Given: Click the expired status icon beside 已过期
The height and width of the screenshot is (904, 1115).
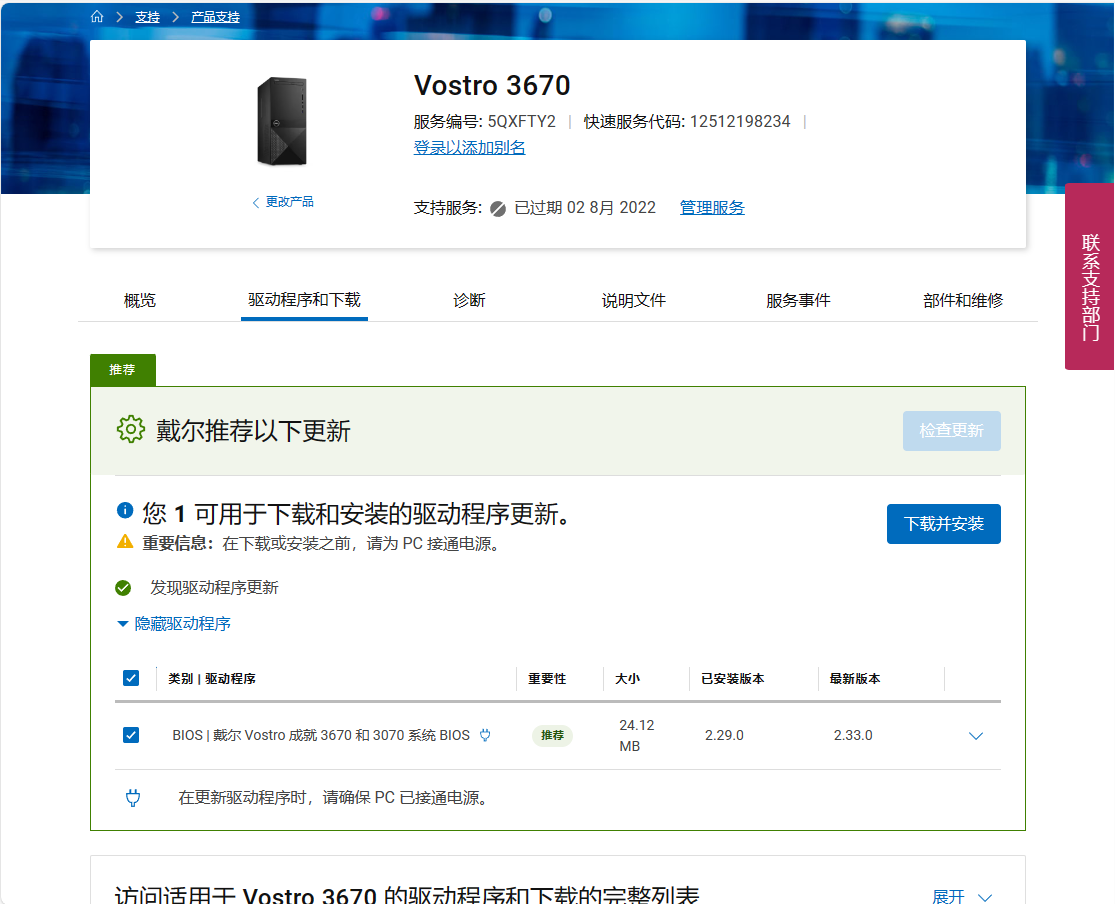Looking at the screenshot, I should coord(498,208).
